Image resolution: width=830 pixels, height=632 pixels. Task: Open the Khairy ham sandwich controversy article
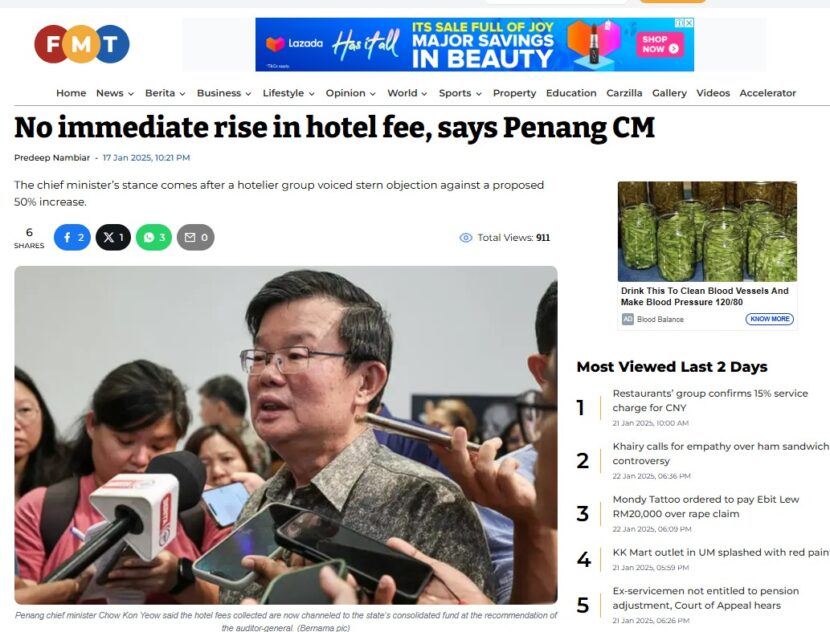point(720,454)
